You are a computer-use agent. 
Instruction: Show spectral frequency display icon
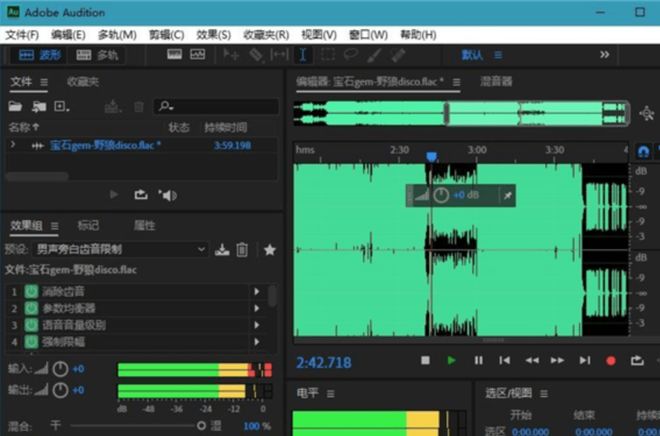[175, 54]
